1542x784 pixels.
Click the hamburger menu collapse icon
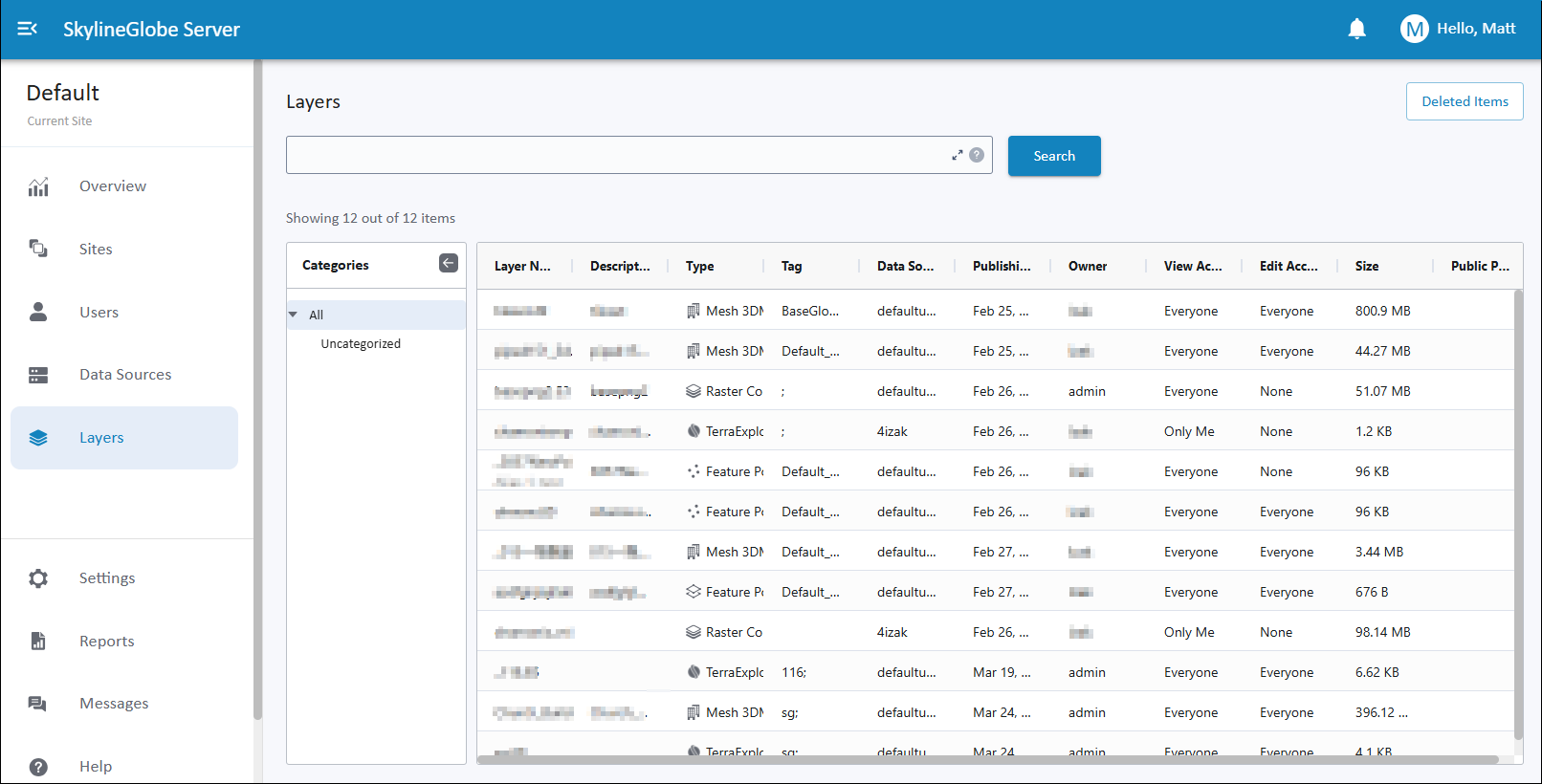27,29
